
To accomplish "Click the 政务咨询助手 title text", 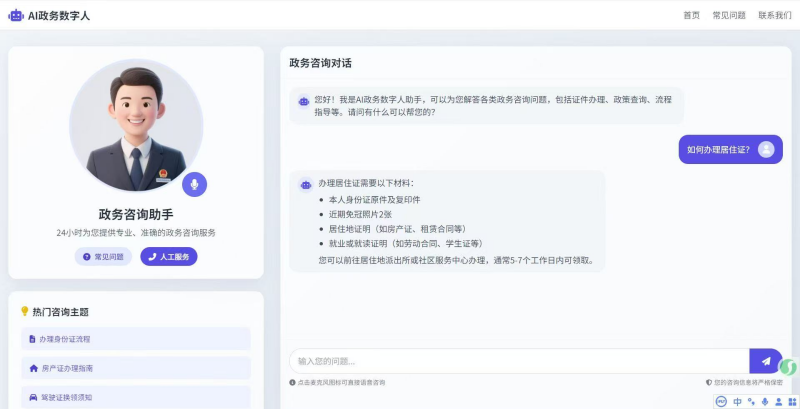I will (x=136, y=214).
